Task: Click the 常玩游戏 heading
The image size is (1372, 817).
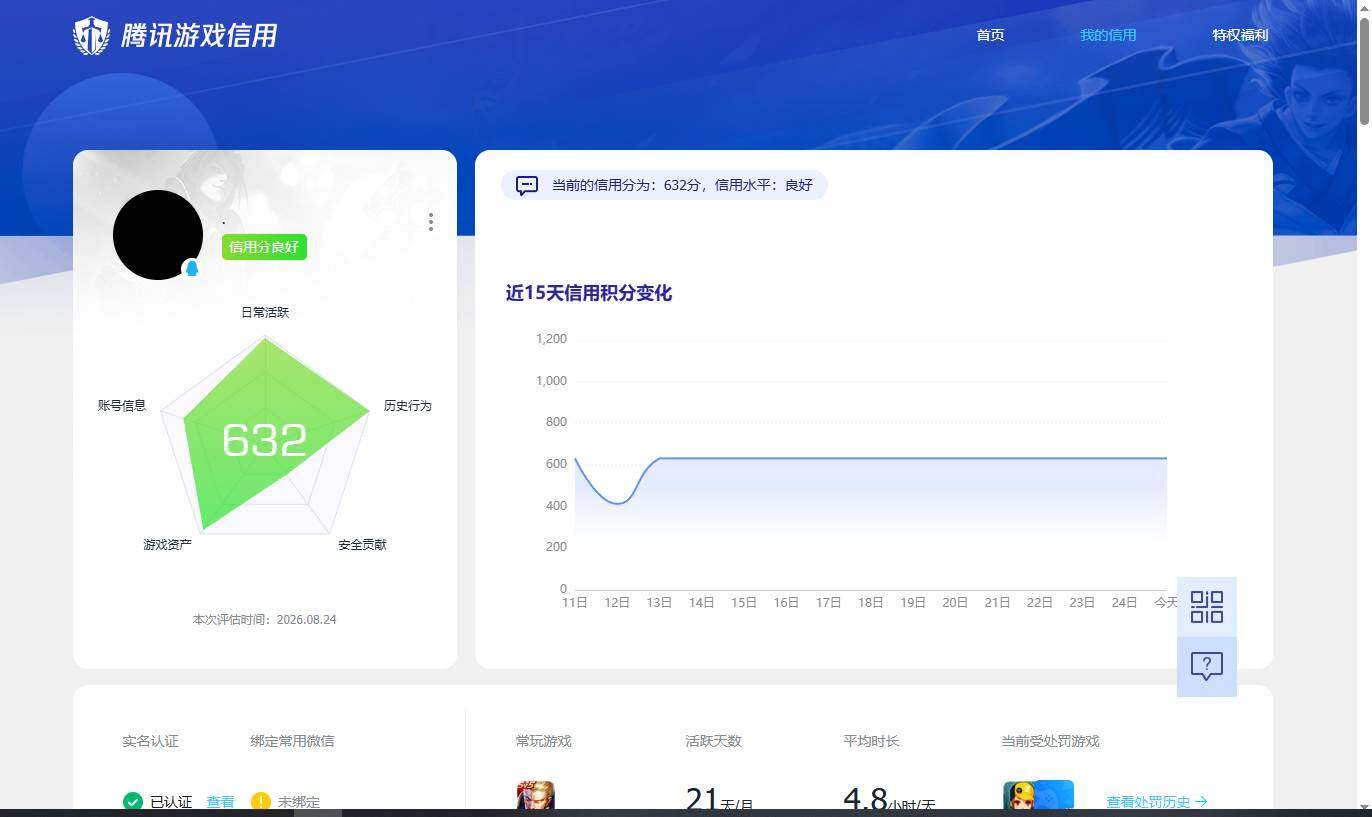Action: (x=544, y=741)
